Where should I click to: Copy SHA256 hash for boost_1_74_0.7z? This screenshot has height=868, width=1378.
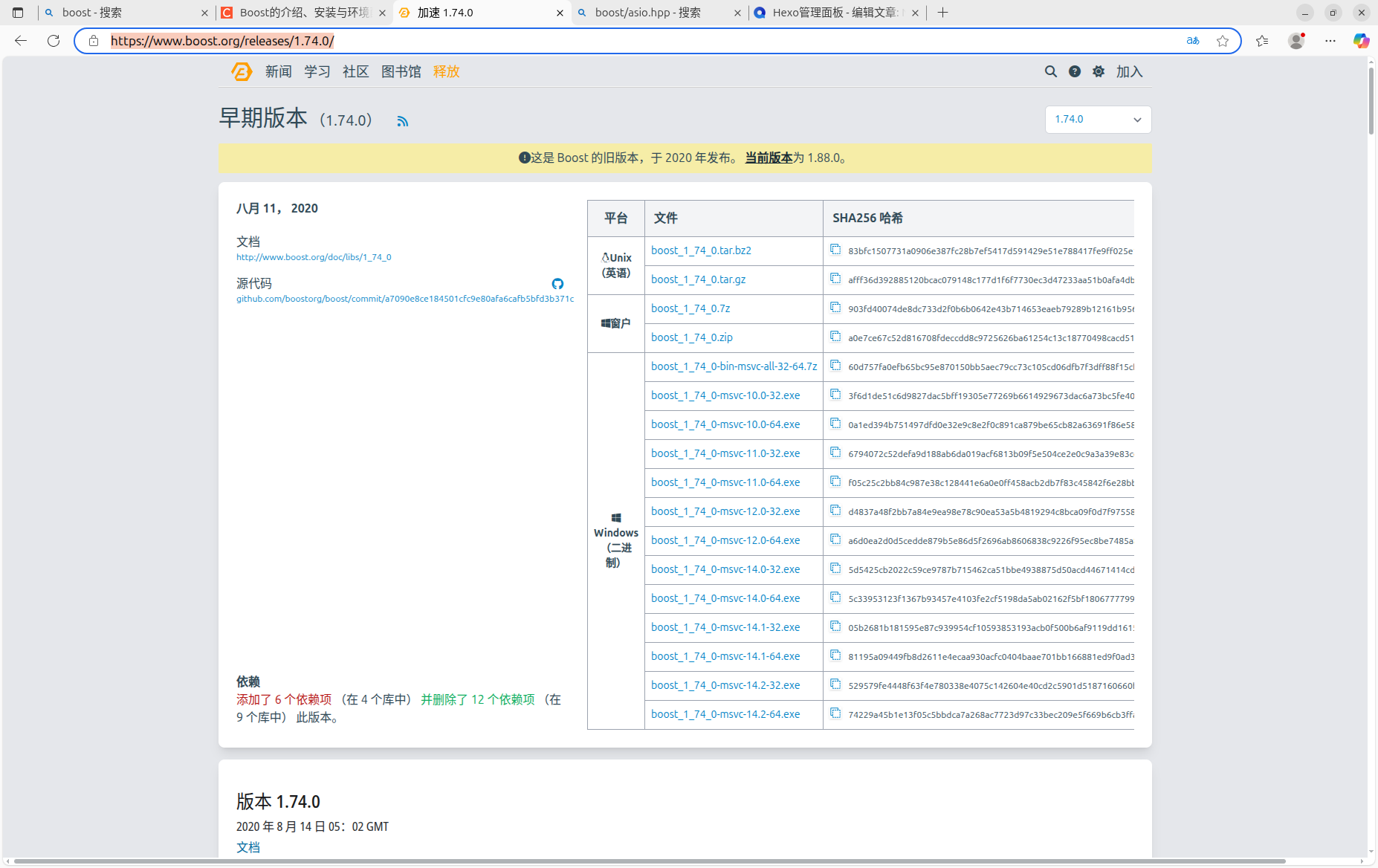point(835,308)
